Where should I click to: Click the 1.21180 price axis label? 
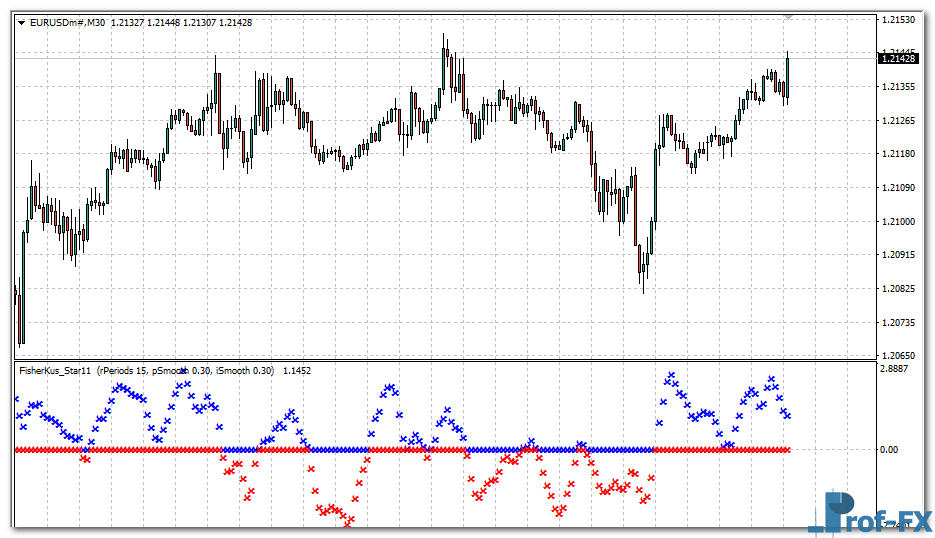pyautogui.click(x=898, y=154)
